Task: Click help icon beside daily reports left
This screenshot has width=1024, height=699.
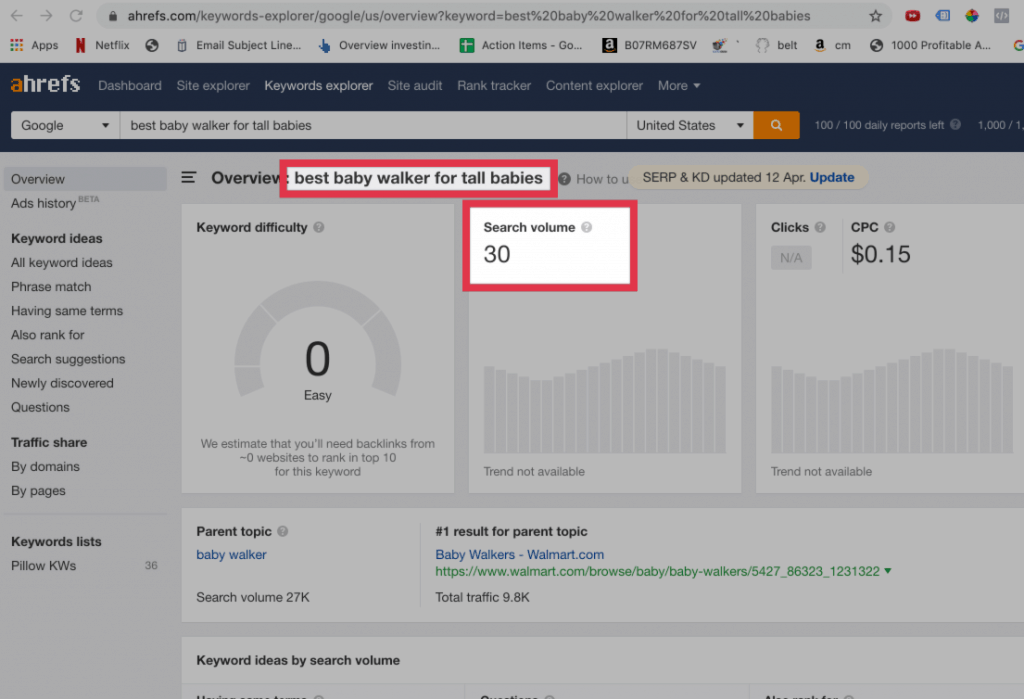Action: pyautogui.click(x=955, y=124)
